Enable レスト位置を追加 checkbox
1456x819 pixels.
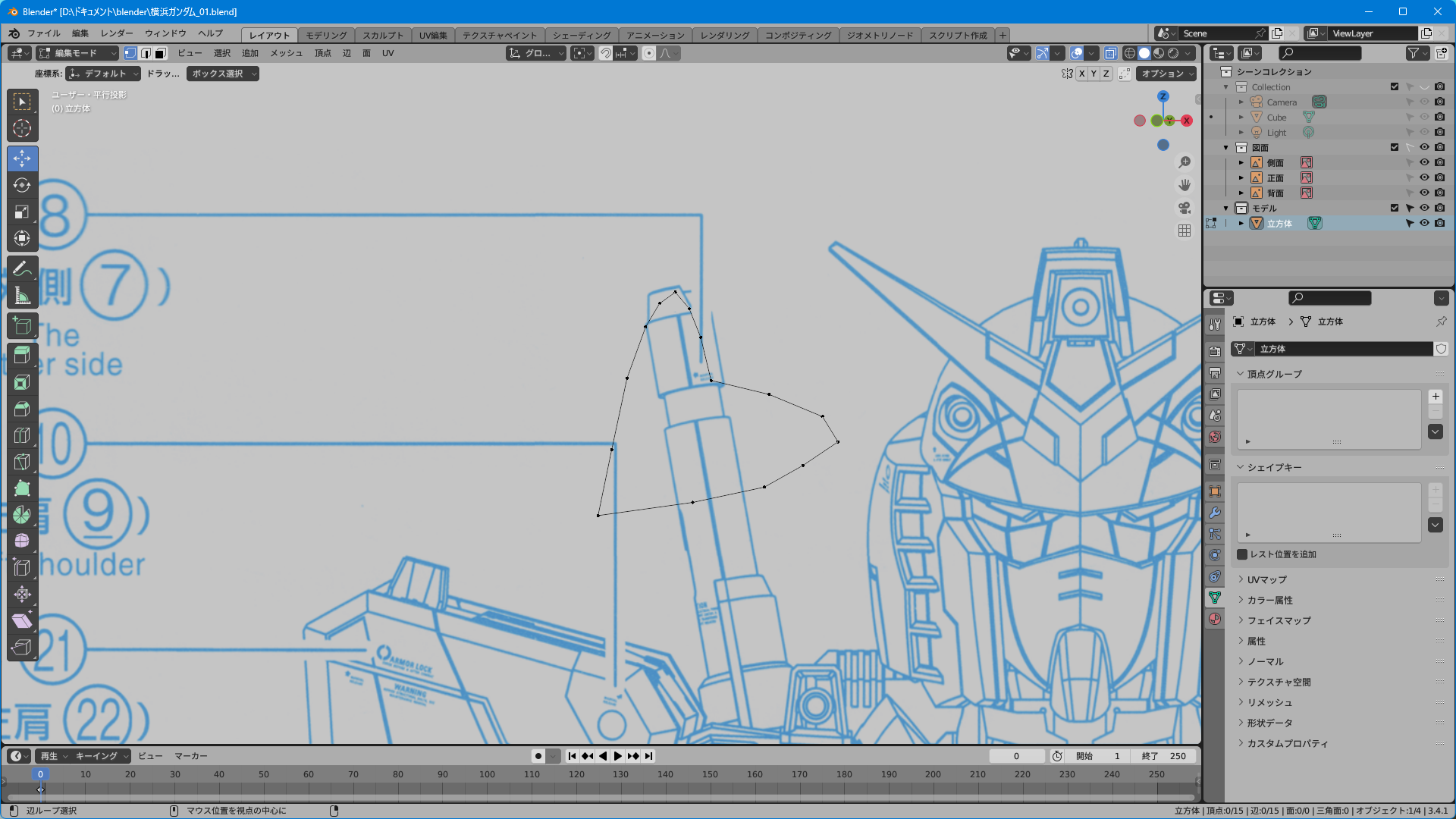coord(1242,554)
